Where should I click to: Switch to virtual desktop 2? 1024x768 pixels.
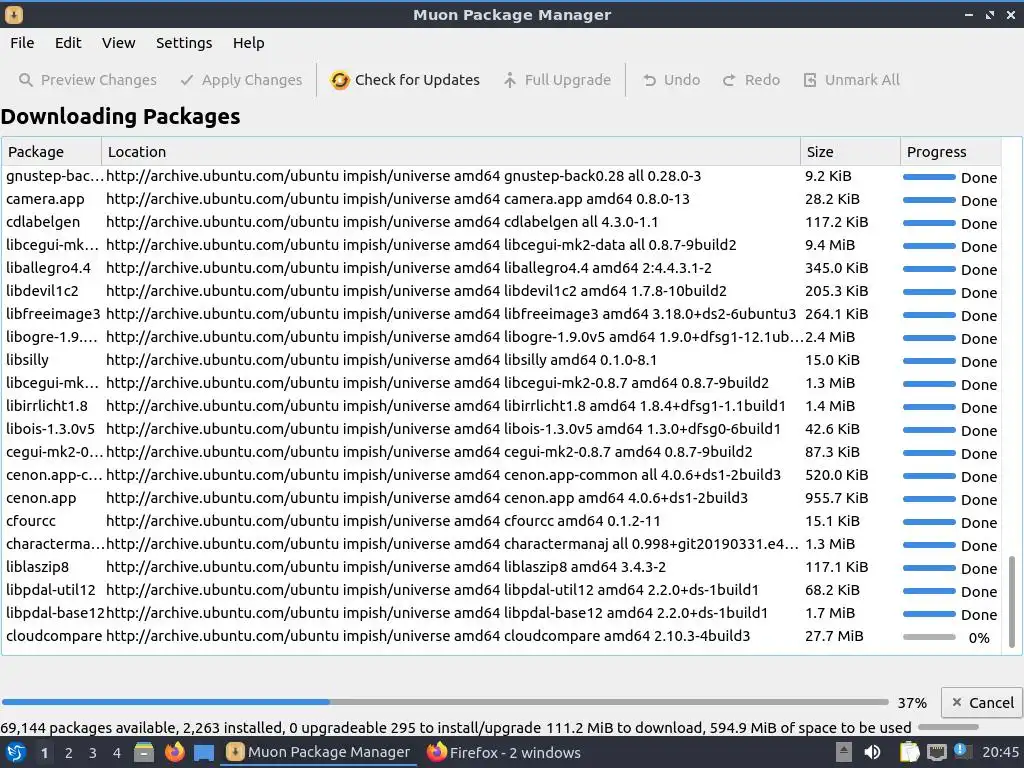pos(69,753)
